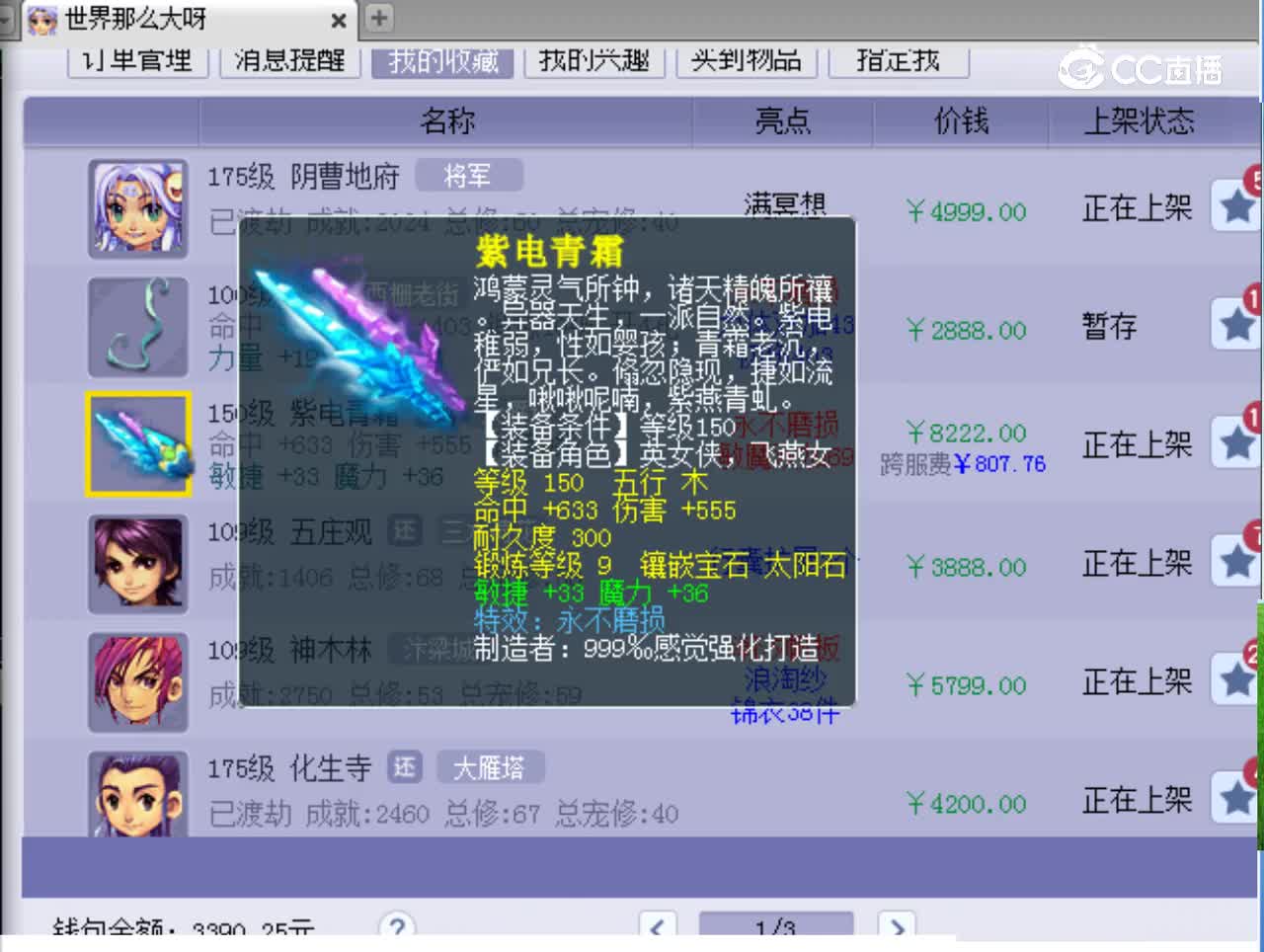The image size is (1264, 952).
Task: Click 正在上架 status in ￥4200.00 row
Action: point(1138,800)
